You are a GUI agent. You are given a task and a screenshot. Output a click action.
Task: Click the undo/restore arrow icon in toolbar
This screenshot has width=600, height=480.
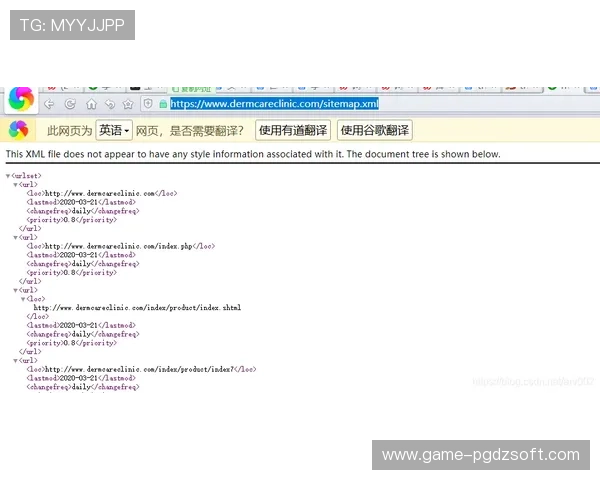(109, 103)
